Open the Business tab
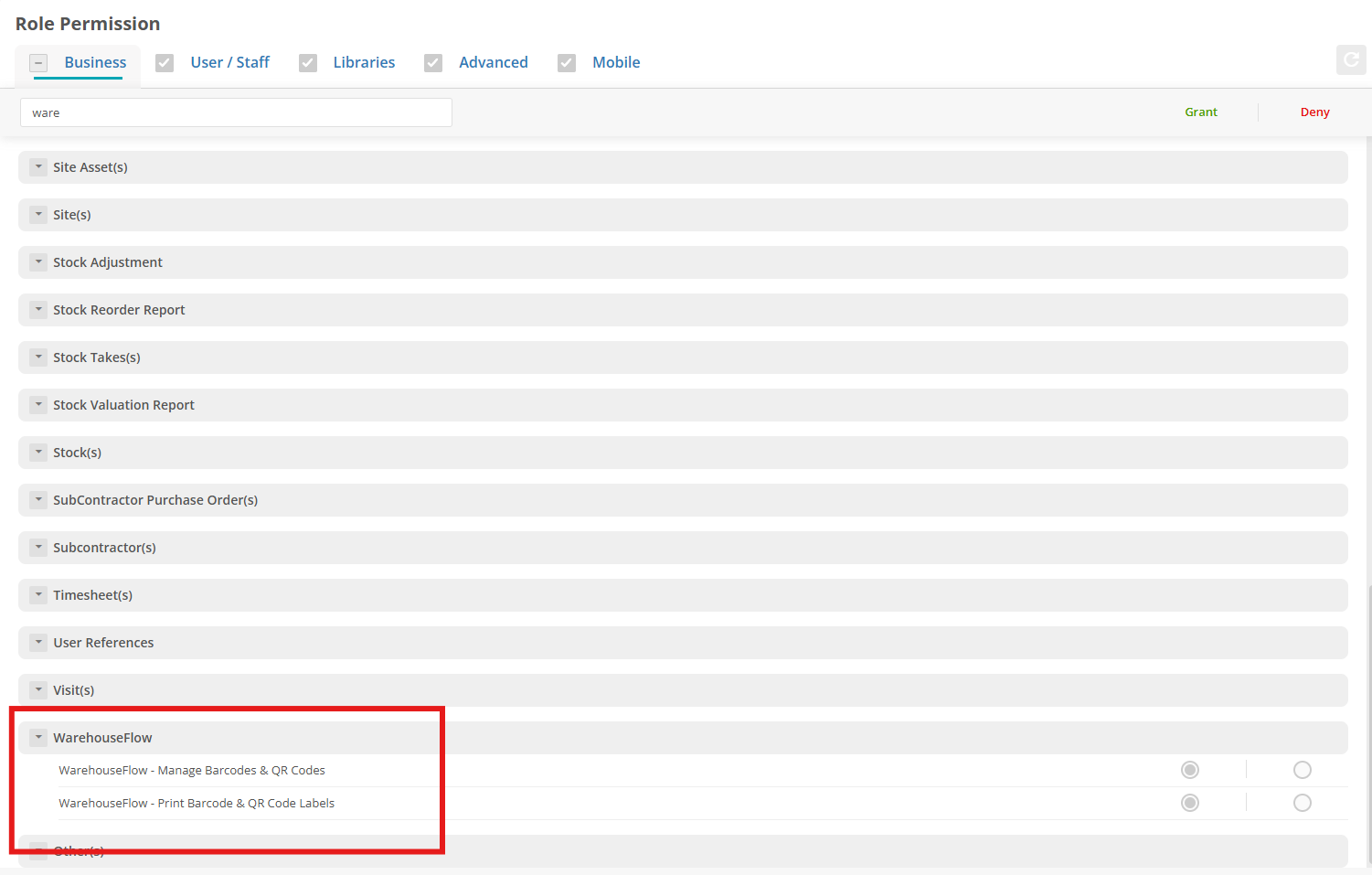This screenshot has height=875, width=1372. (95, 62)
